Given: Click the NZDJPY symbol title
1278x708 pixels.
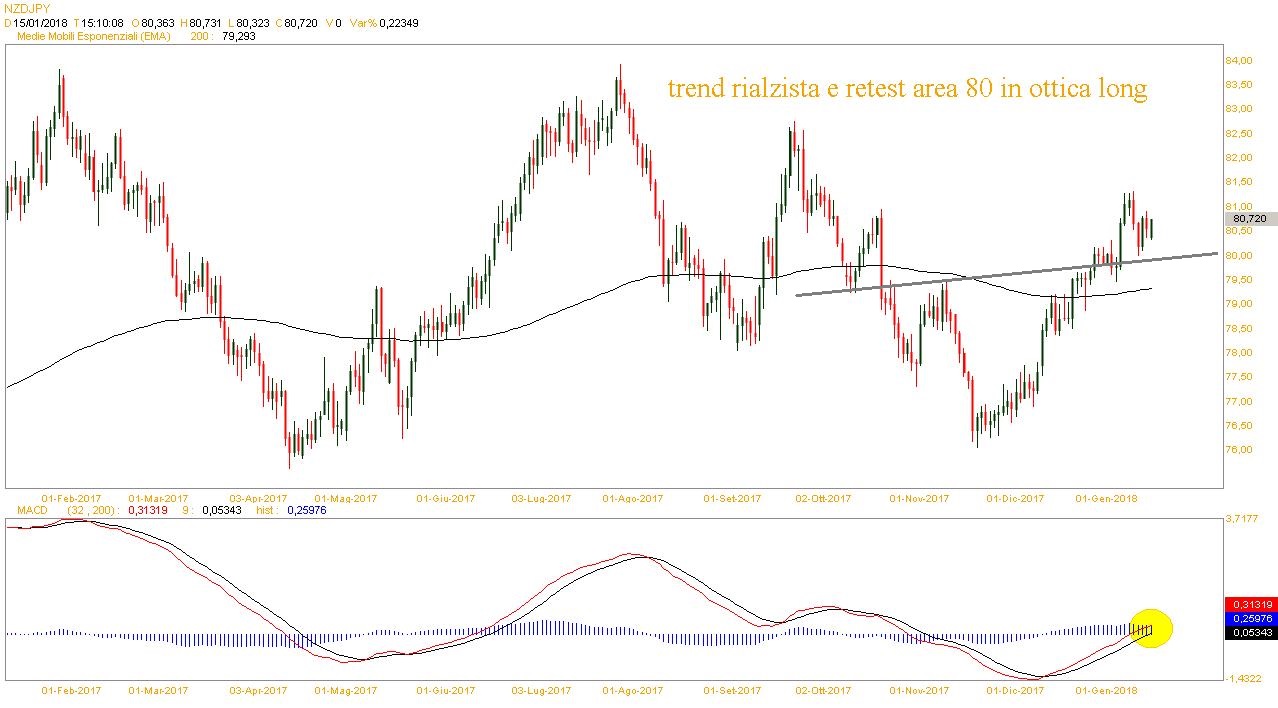Looking at the screenshot, I should tap(28, 8).
